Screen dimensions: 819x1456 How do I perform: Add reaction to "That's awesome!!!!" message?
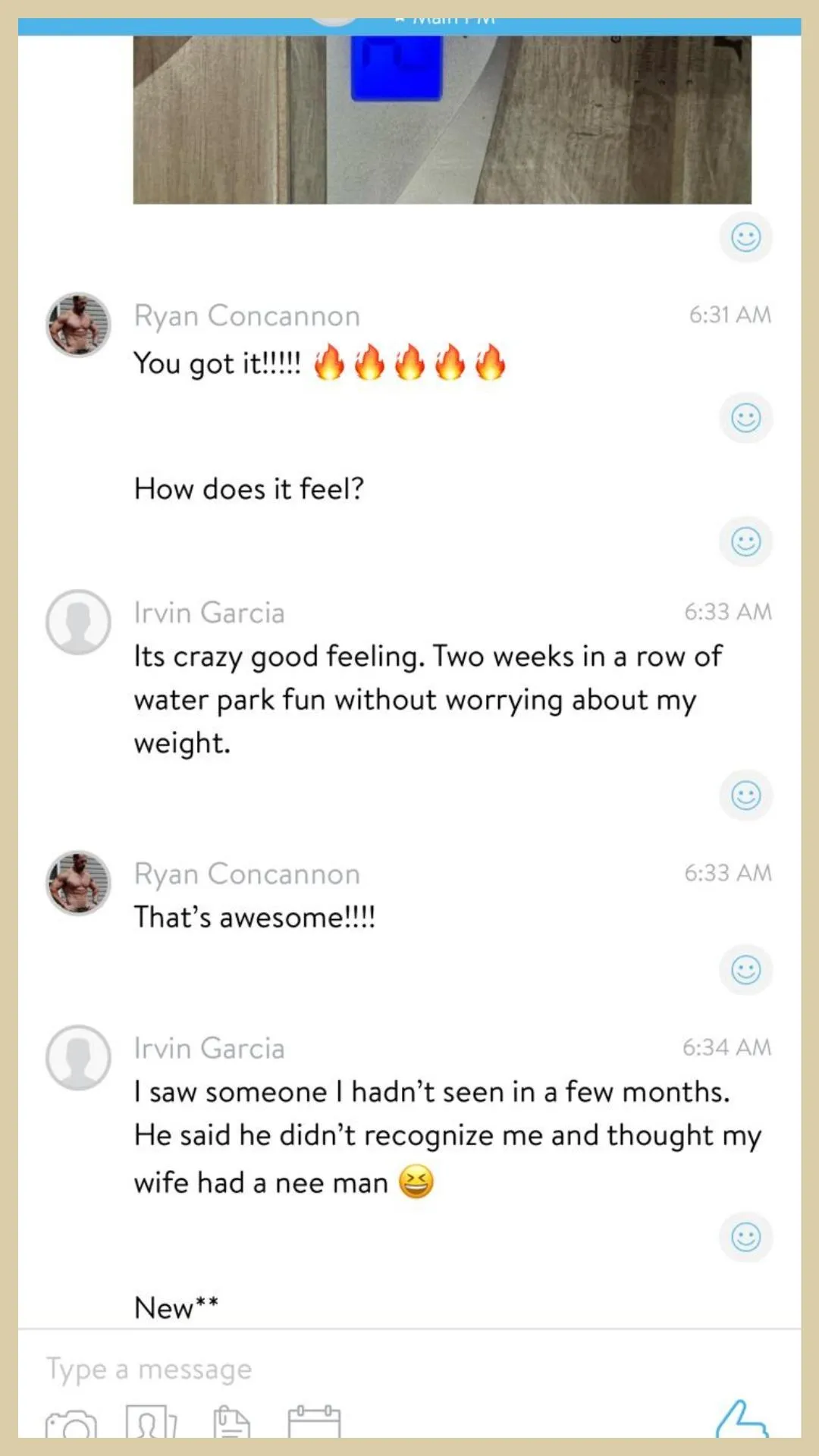click(x=746, y=970)
